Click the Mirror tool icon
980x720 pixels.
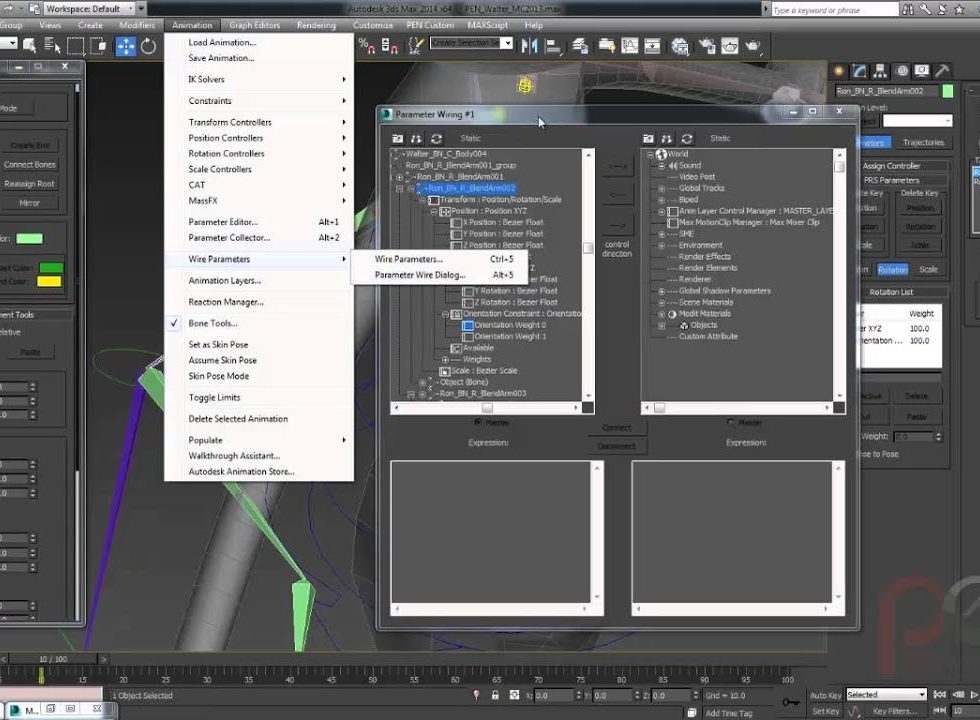tap(529, 46)
